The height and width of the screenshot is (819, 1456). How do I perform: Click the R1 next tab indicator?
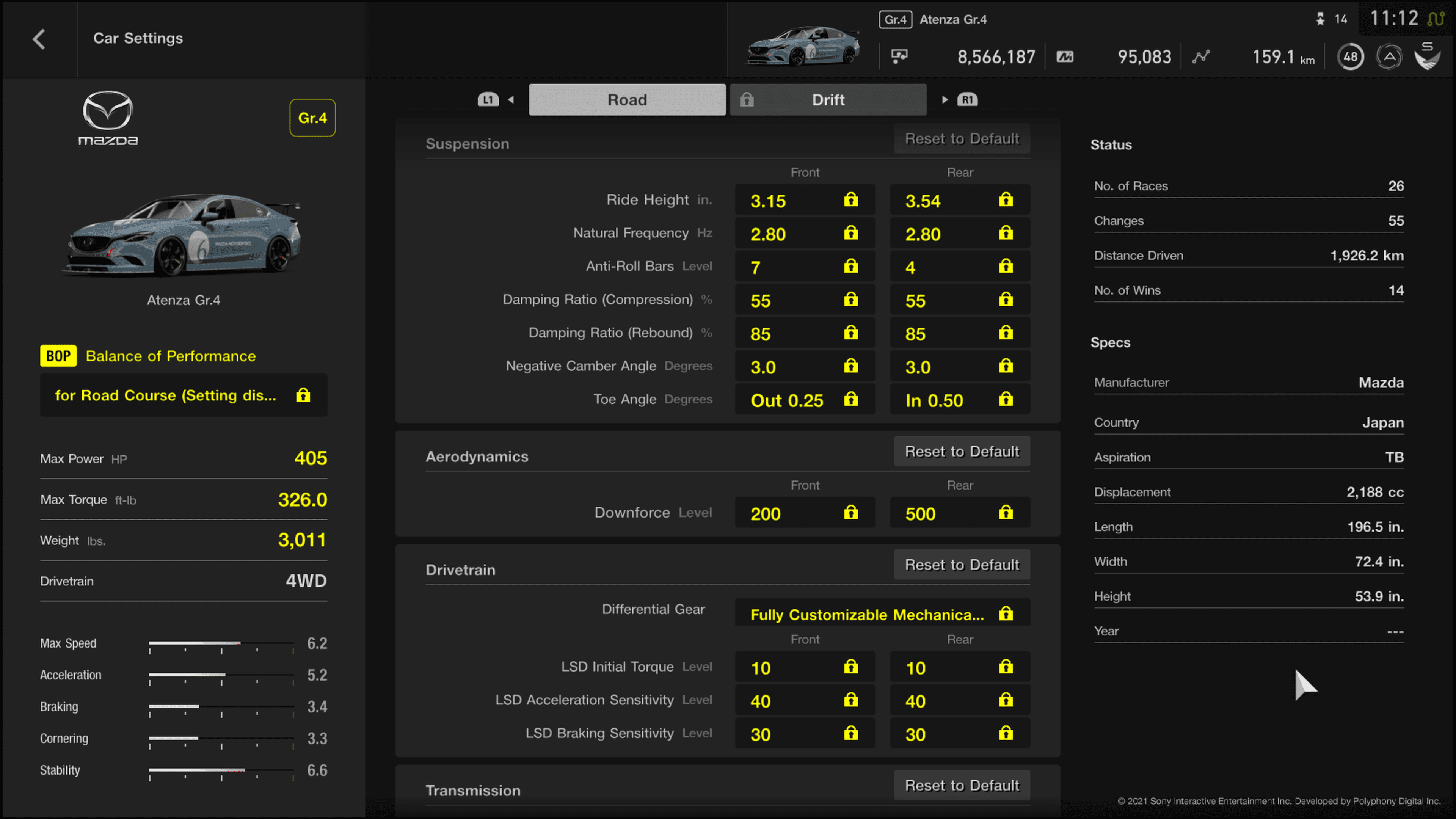pos(967,99)
